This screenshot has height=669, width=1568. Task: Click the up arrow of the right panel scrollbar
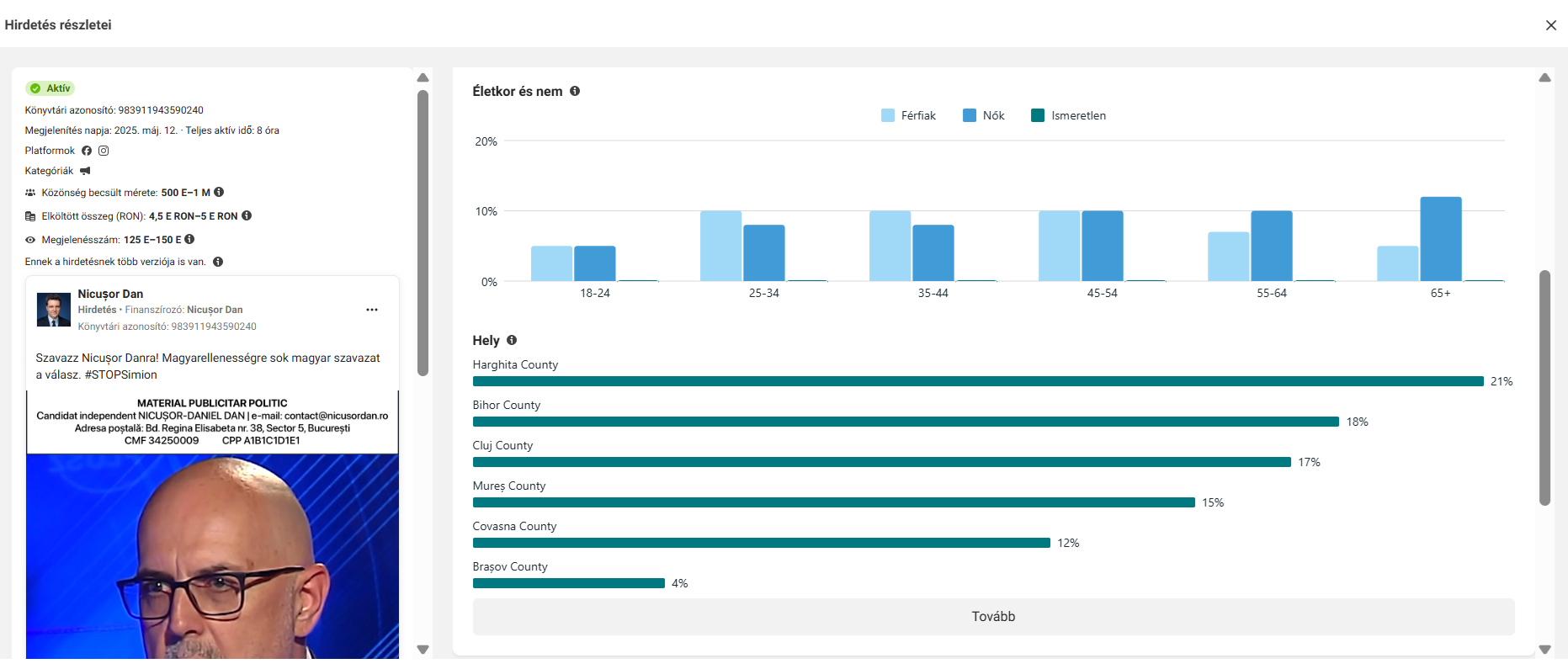1544,77
